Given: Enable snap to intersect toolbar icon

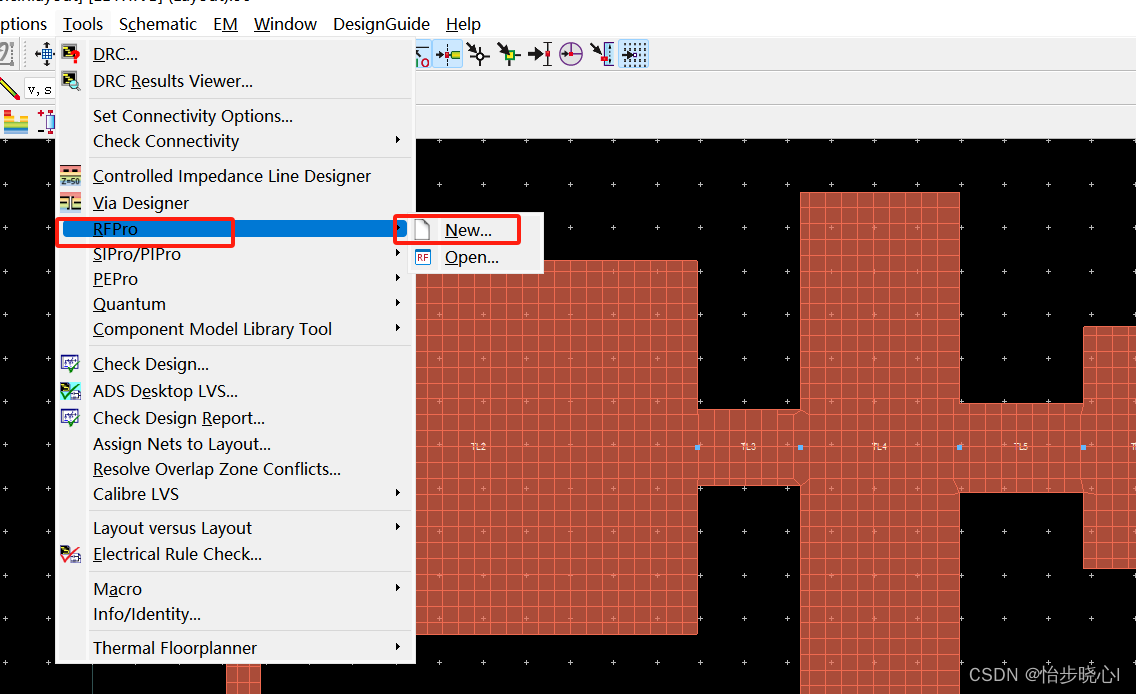Looking at the screenshot, I should (602, 54).
